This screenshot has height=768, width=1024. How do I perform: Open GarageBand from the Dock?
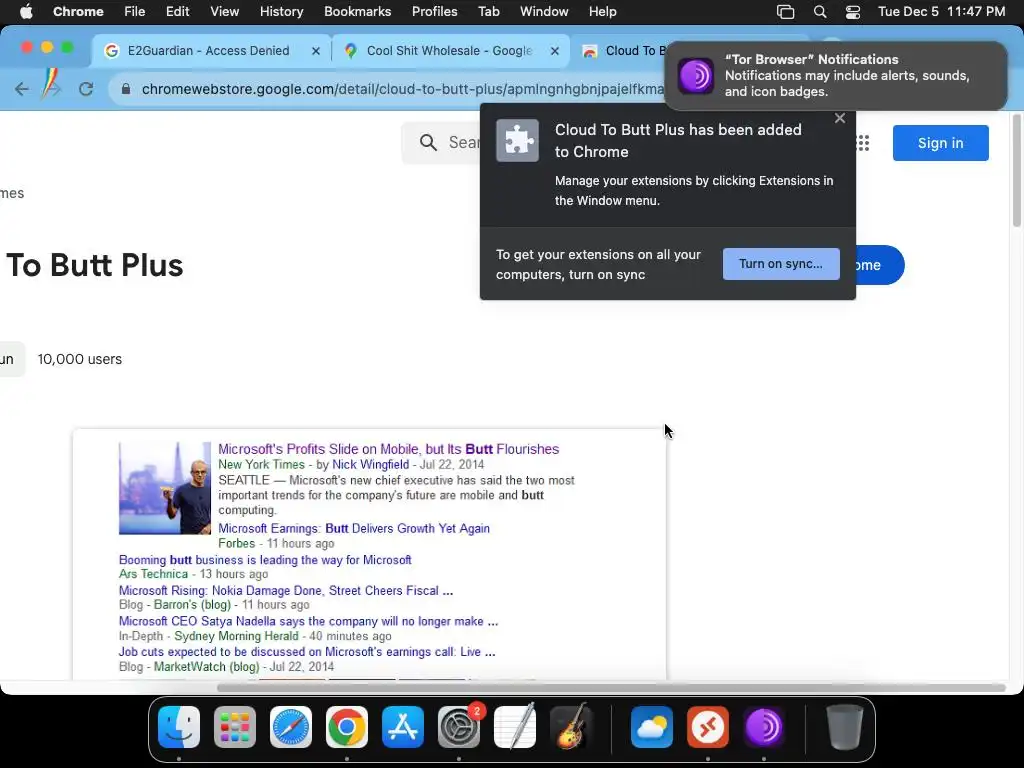pyautogui.click(x=571, y=727)
